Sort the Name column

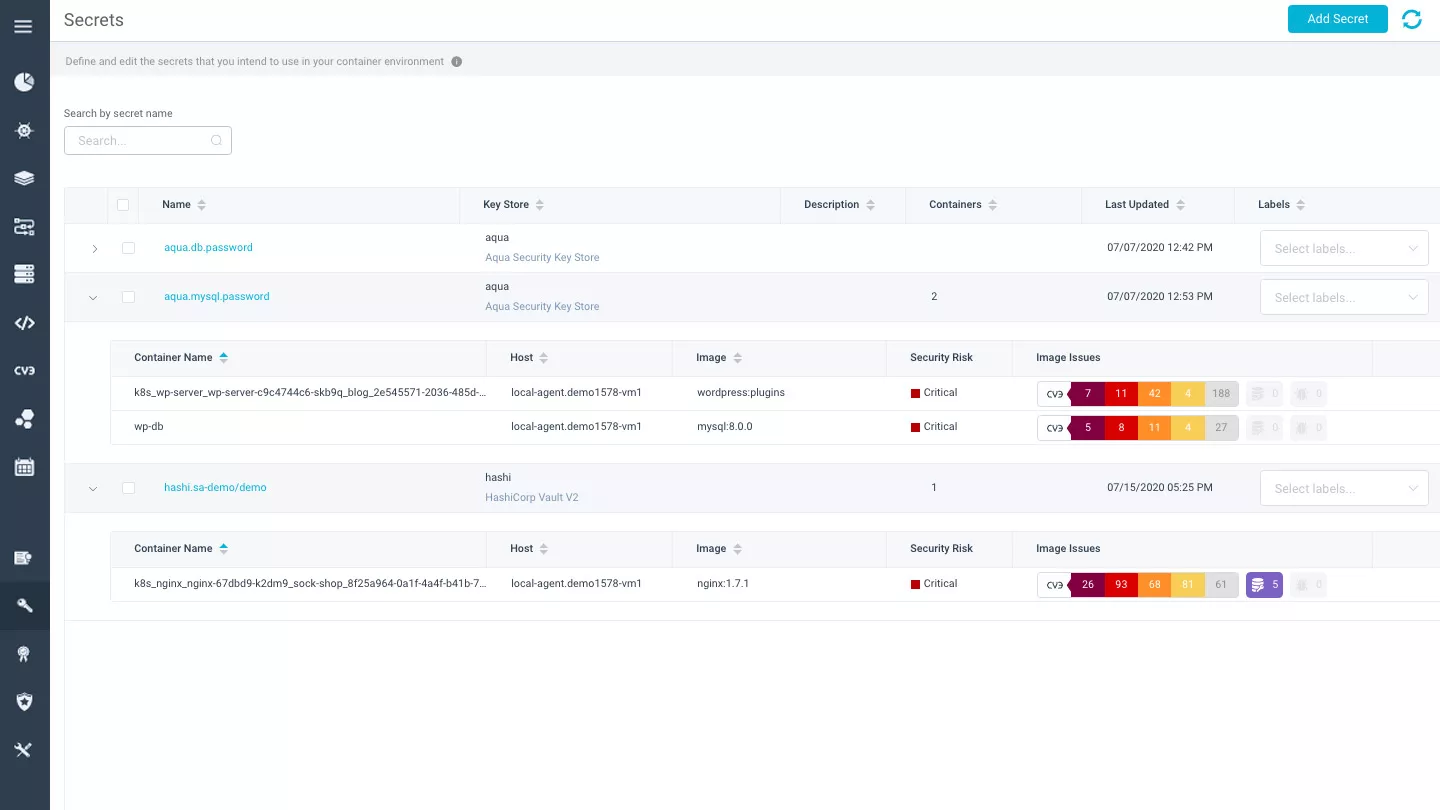click(x=201, y=205)
